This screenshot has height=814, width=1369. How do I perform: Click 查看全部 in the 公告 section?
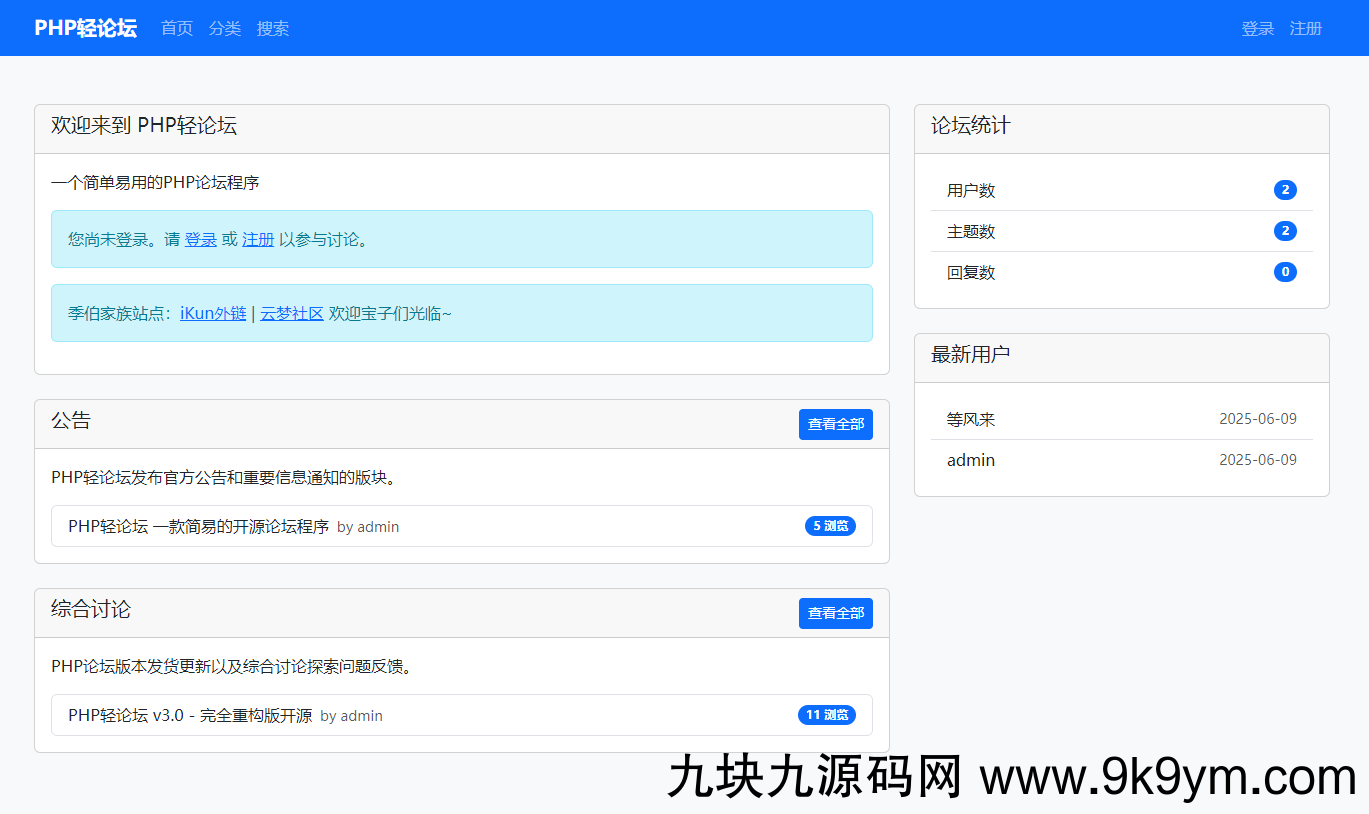tap(836, 424)
